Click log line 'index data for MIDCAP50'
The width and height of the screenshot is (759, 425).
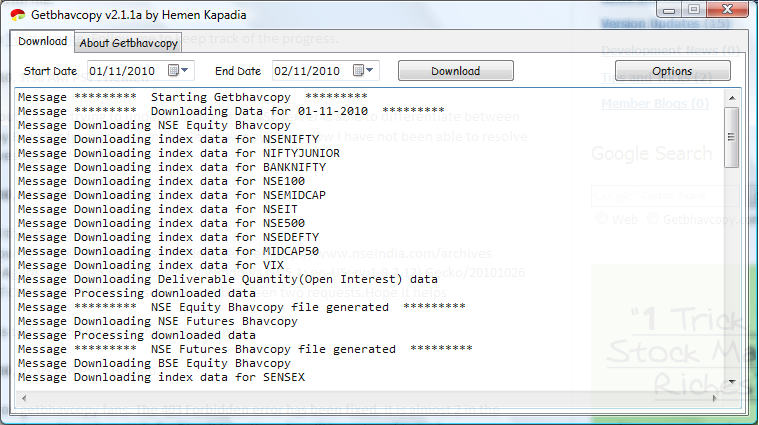pos(168,252)
